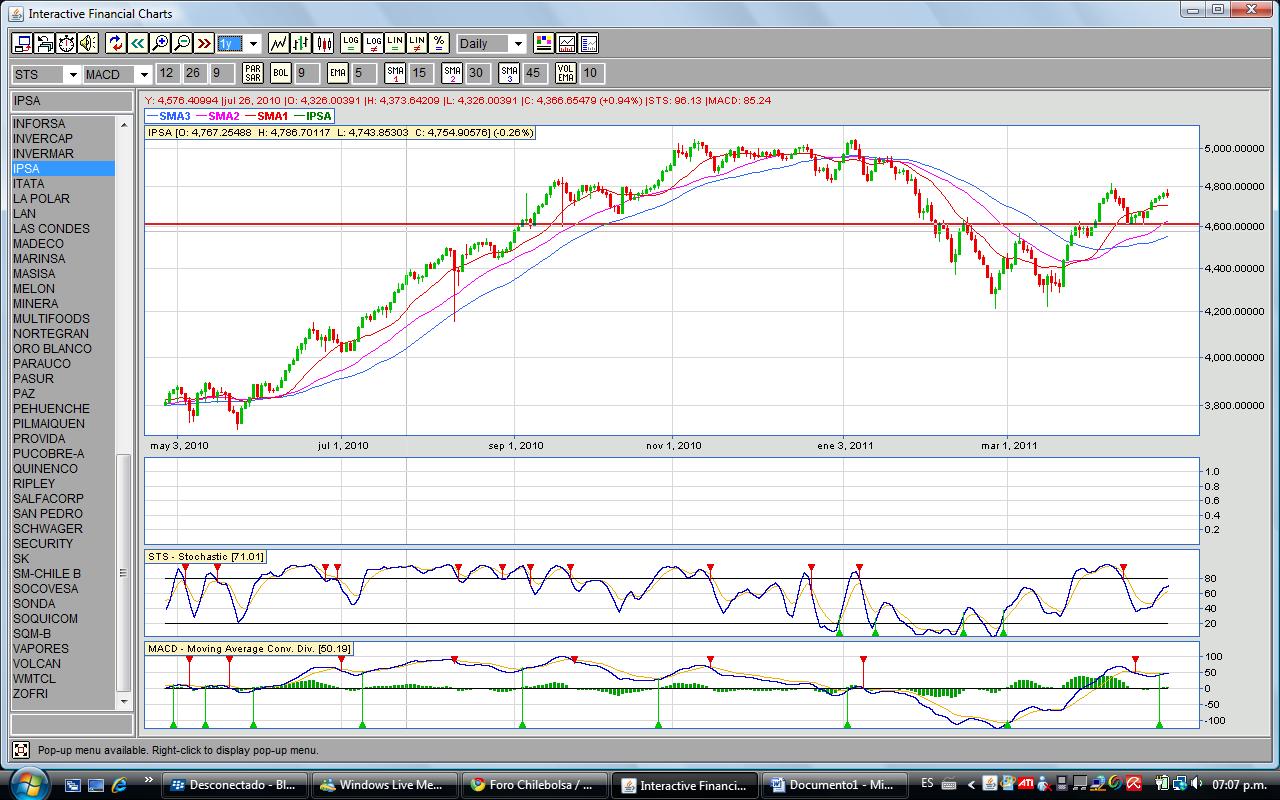
Task: Toggle the PAR SAR indicator
Action: 253,73
